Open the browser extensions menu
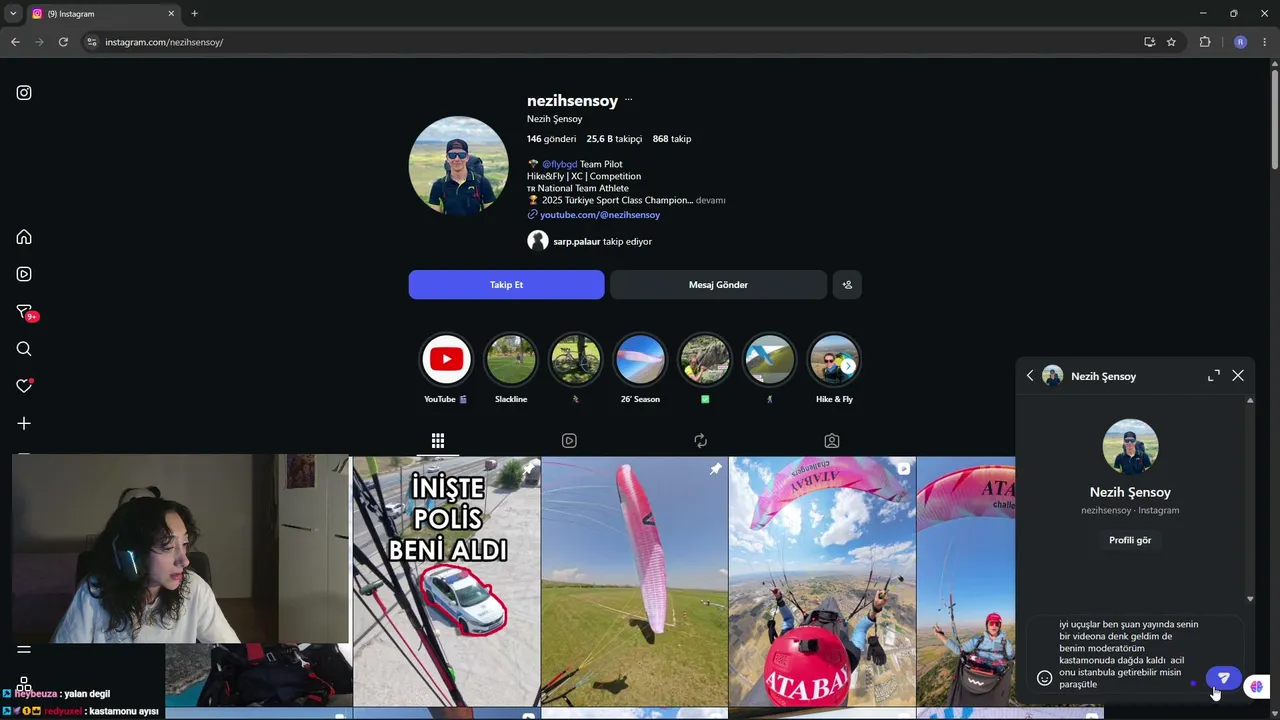This screenshot has width=1280, height=720. (1205, 42)
